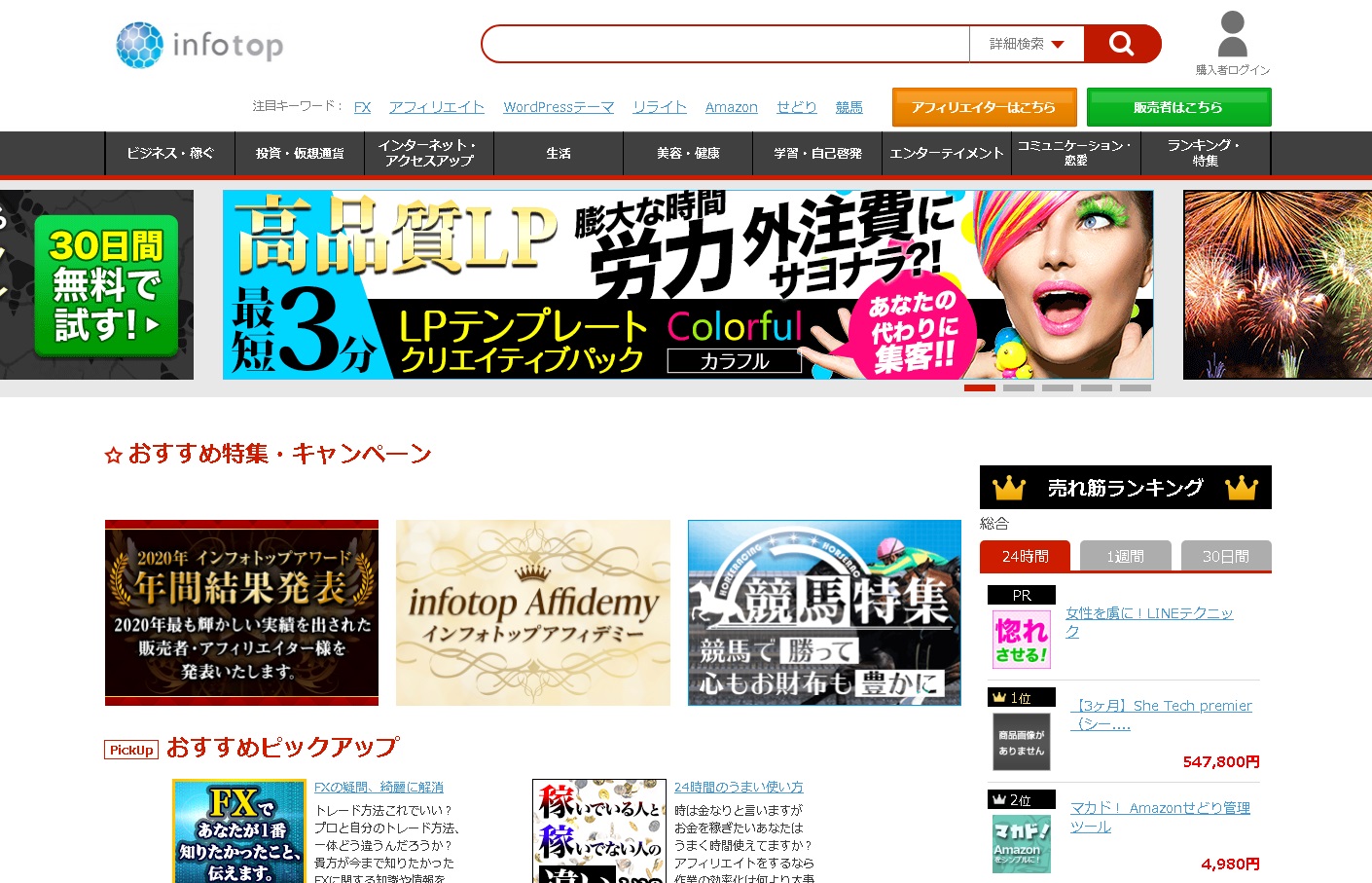This screenshot has width=1372, height=883.
Task: Click the magnifier search button
Action: (1122, 44)
